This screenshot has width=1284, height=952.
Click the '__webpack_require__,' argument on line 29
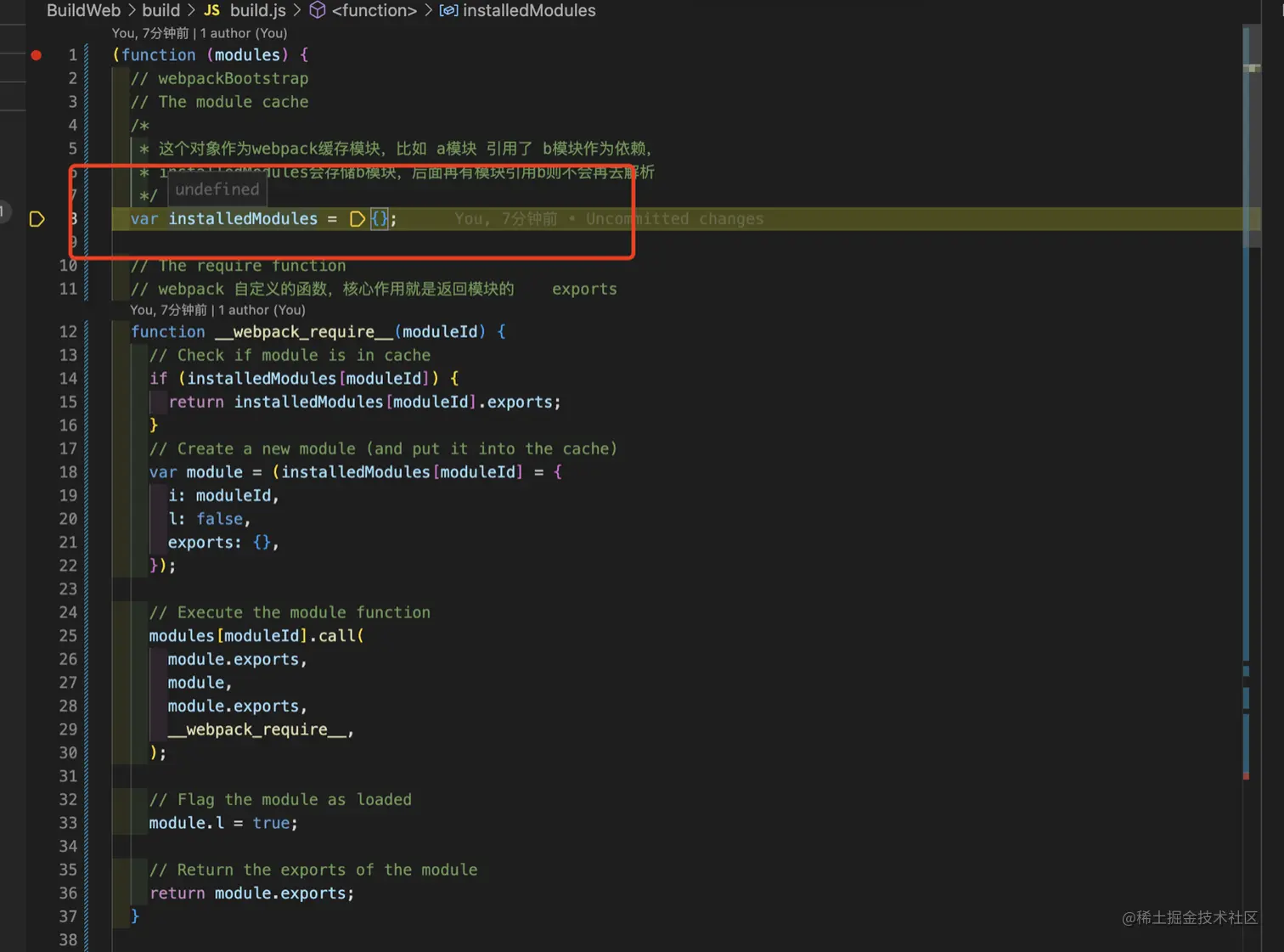pyautogui.click(x=261, y=729)
